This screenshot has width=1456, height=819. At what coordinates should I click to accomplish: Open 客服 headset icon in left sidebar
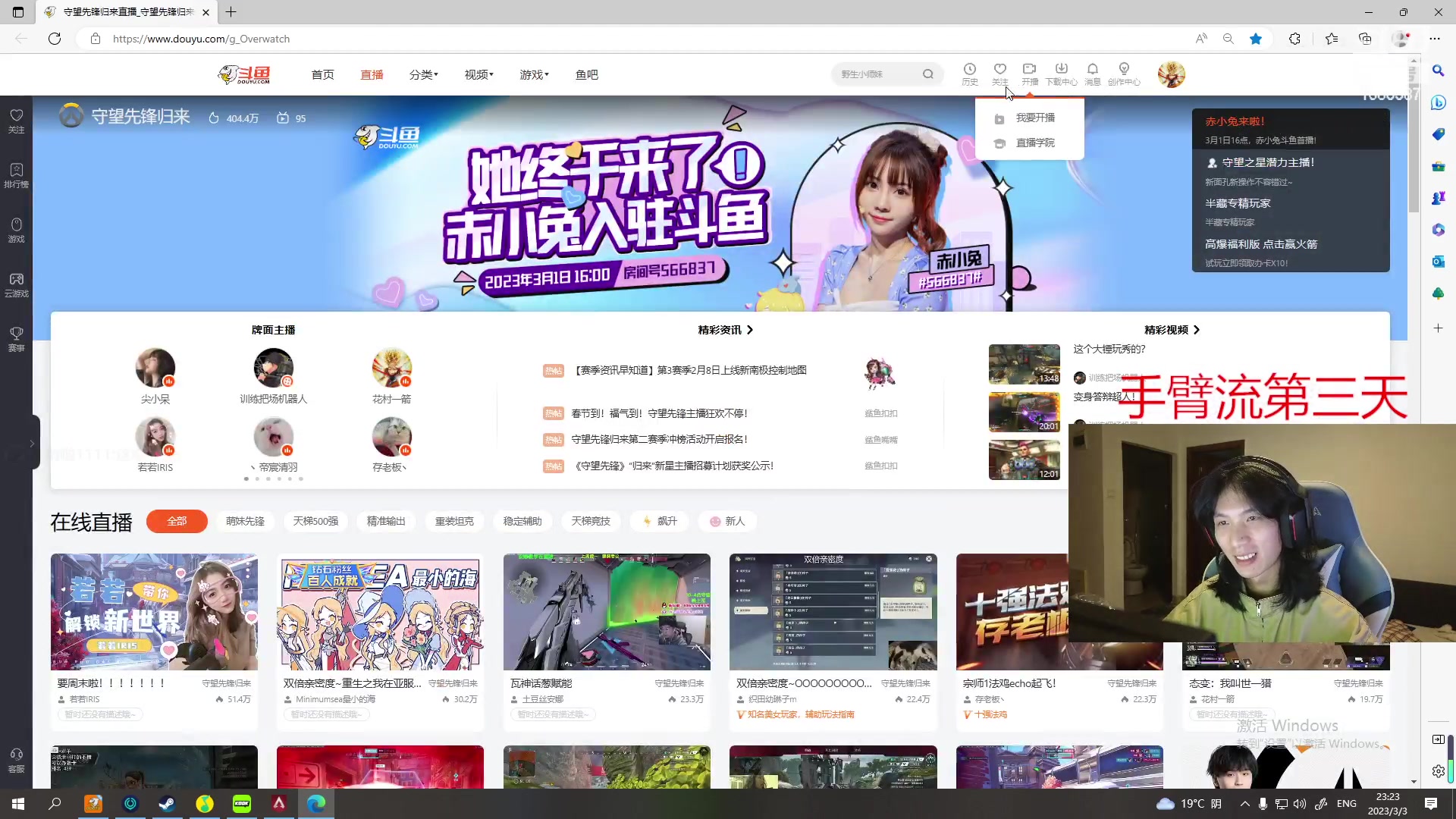pyautogui.click(x=16, y=760)
